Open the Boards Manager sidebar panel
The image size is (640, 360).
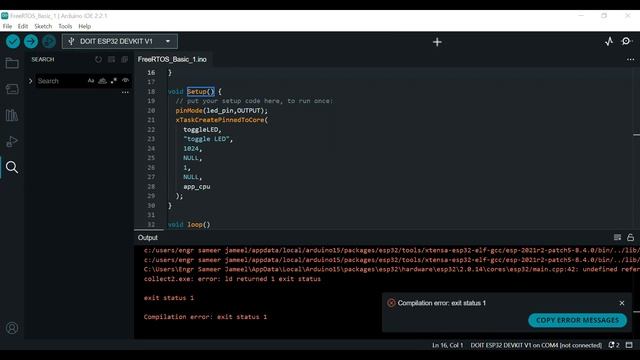tap(12, 89)
